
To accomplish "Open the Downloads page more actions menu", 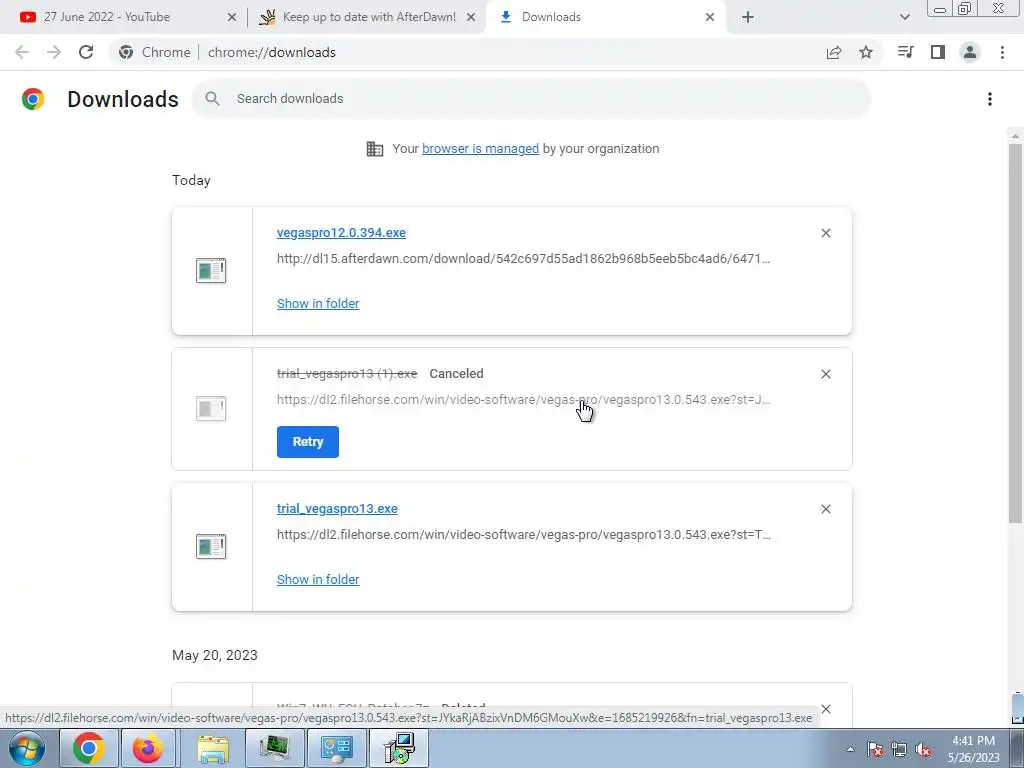I will [990, 99].
